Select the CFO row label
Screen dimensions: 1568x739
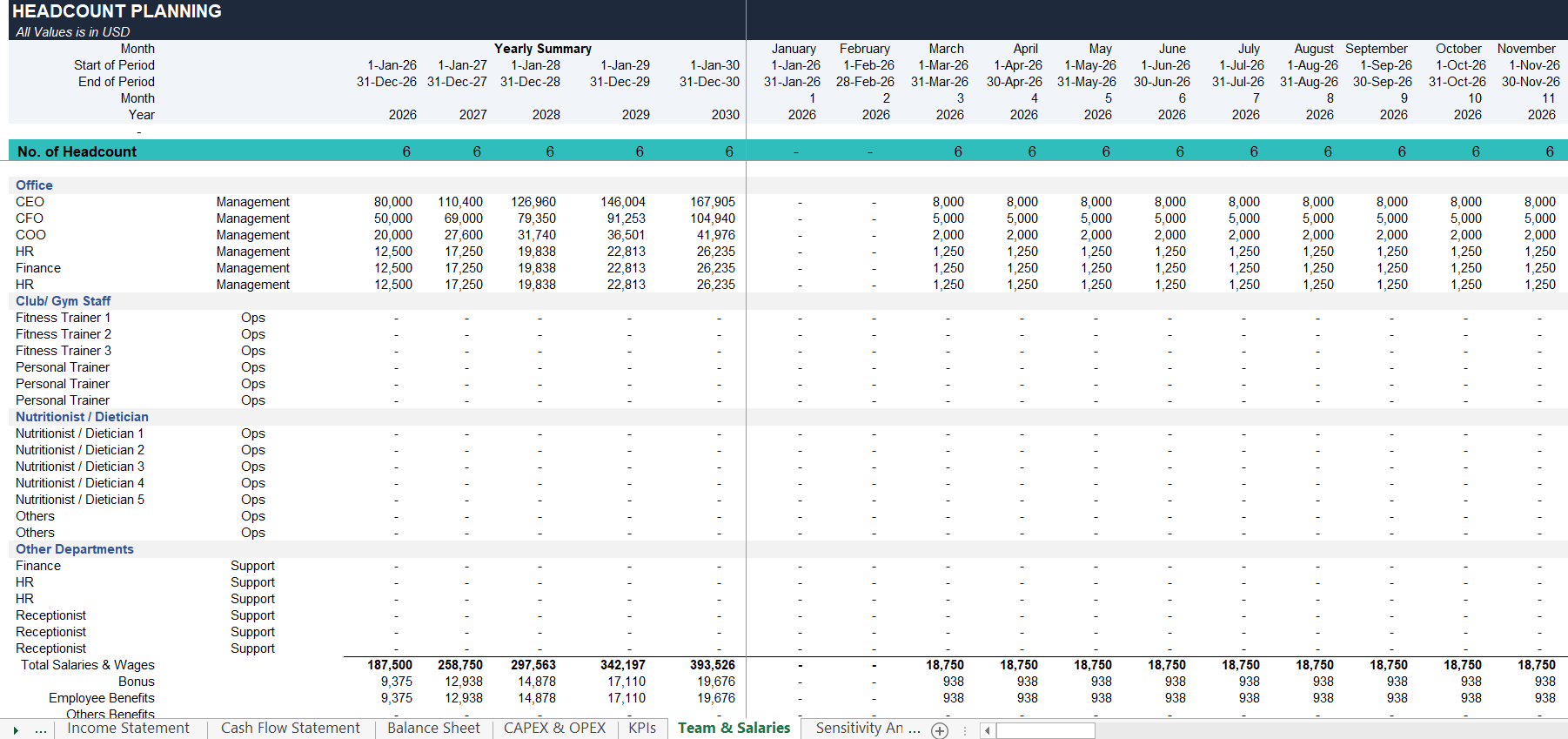pos(30,218)
